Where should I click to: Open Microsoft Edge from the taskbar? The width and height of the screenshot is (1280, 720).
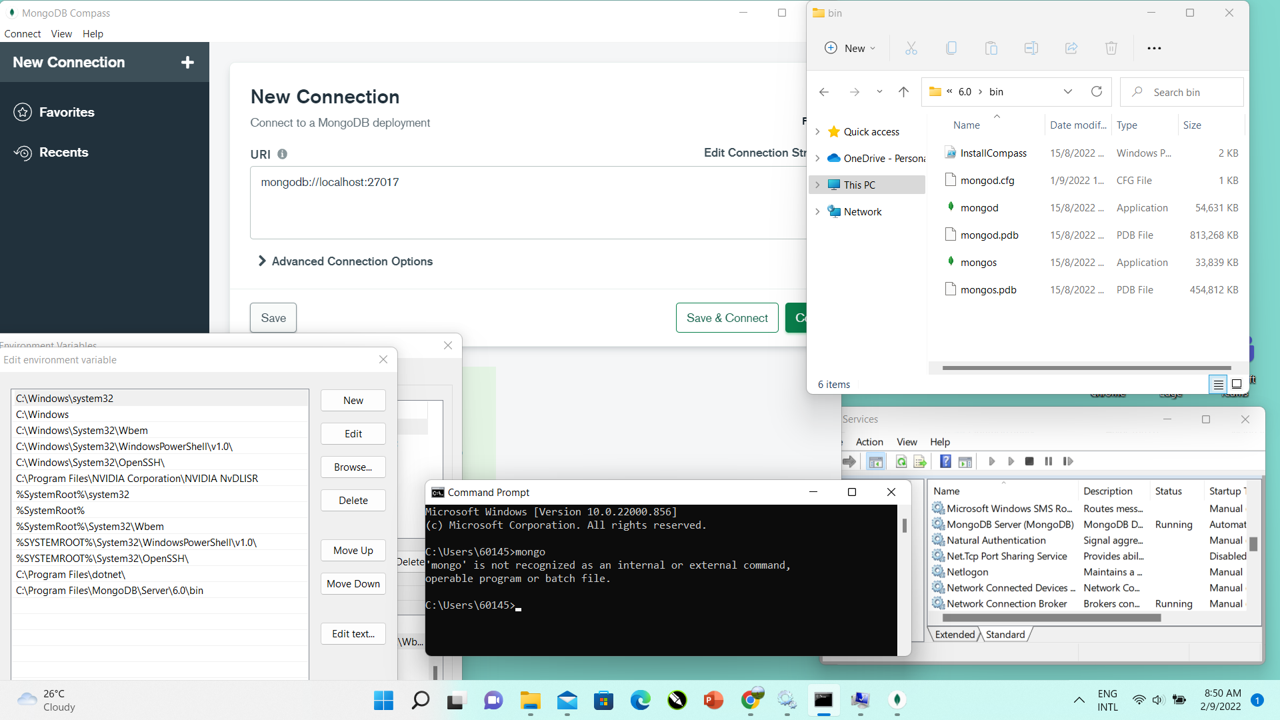coord(640,700)
